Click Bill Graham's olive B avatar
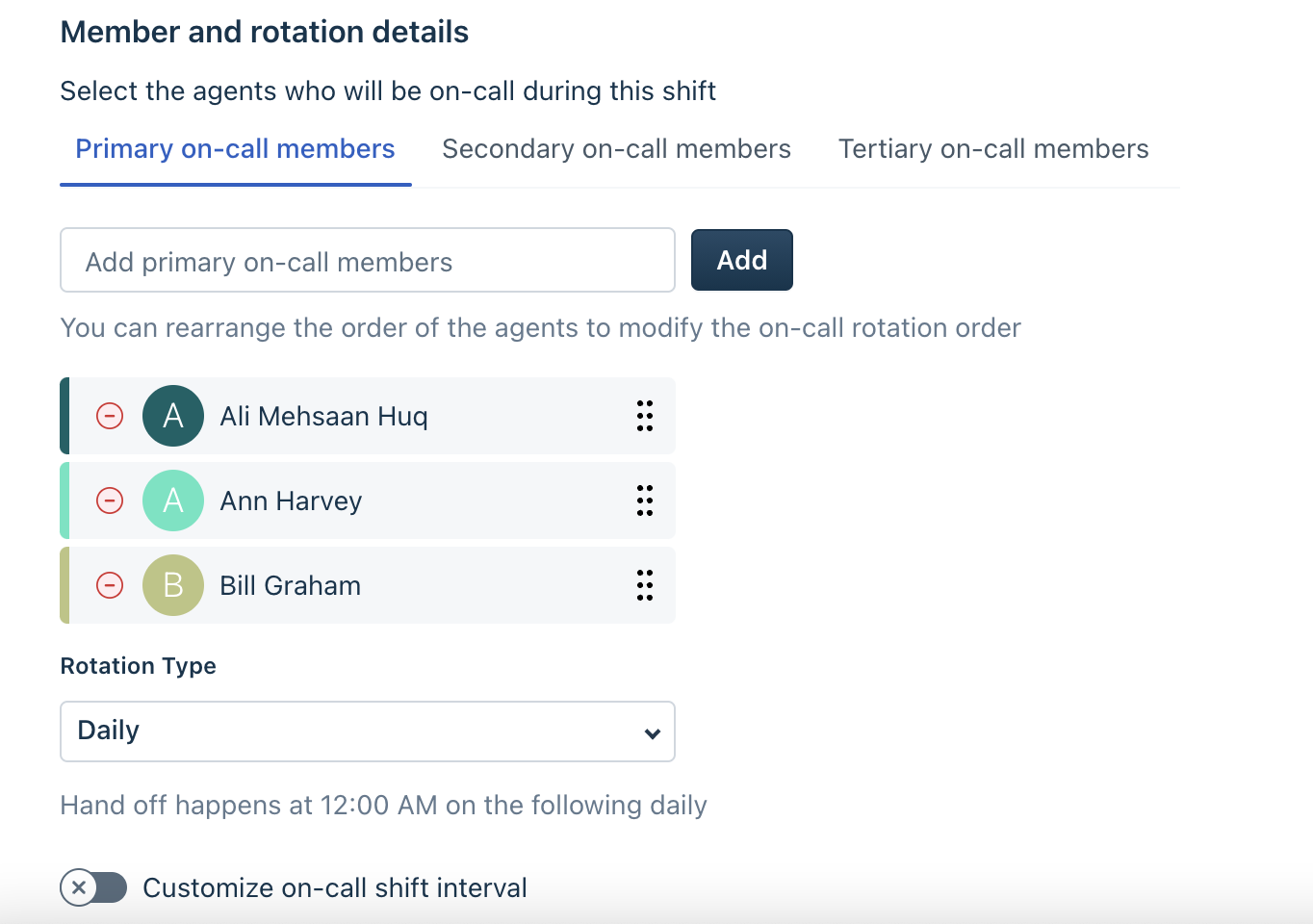The width and height of the screenshot is (1313, 924). pos(173,585)
